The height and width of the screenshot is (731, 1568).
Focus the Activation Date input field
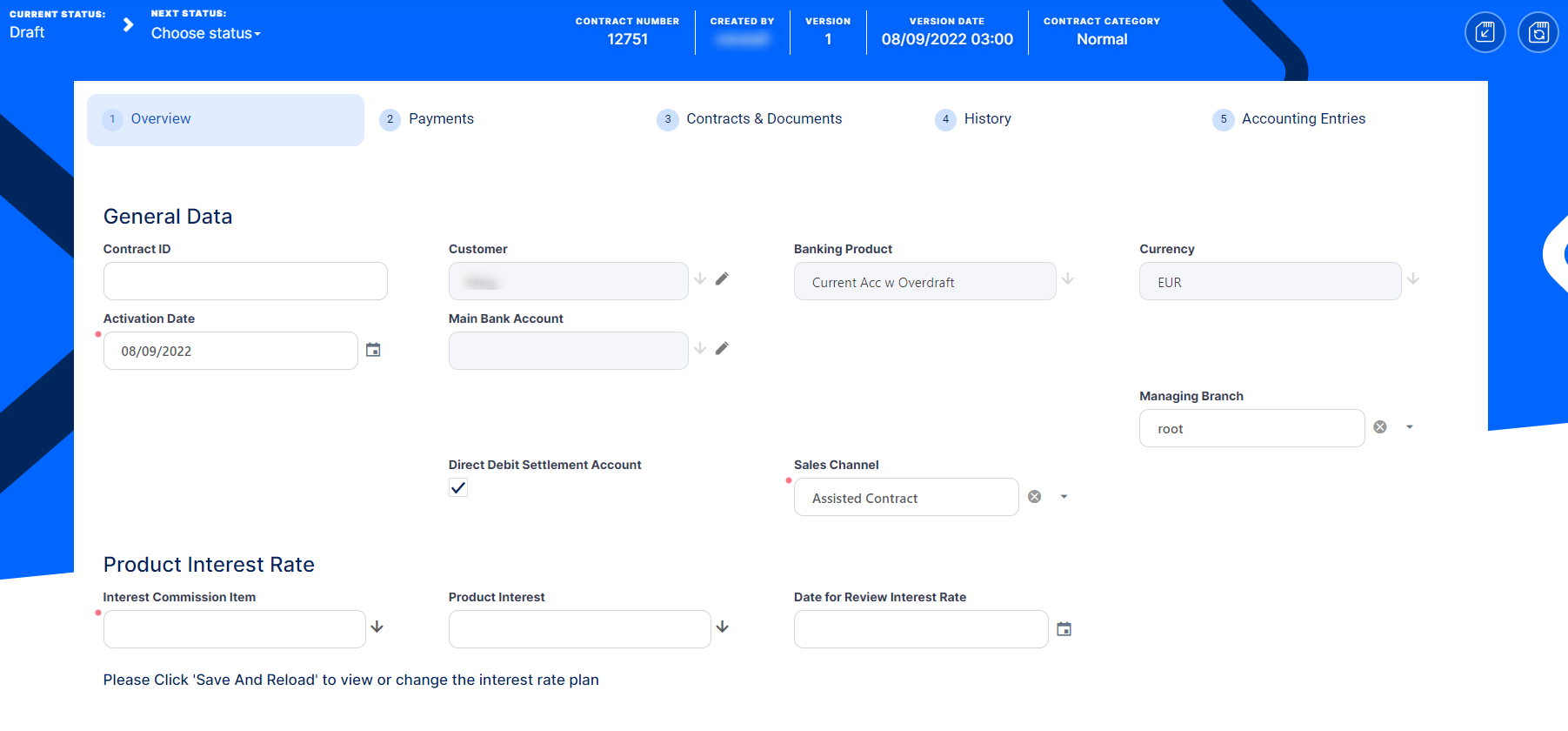coord(230,351)
